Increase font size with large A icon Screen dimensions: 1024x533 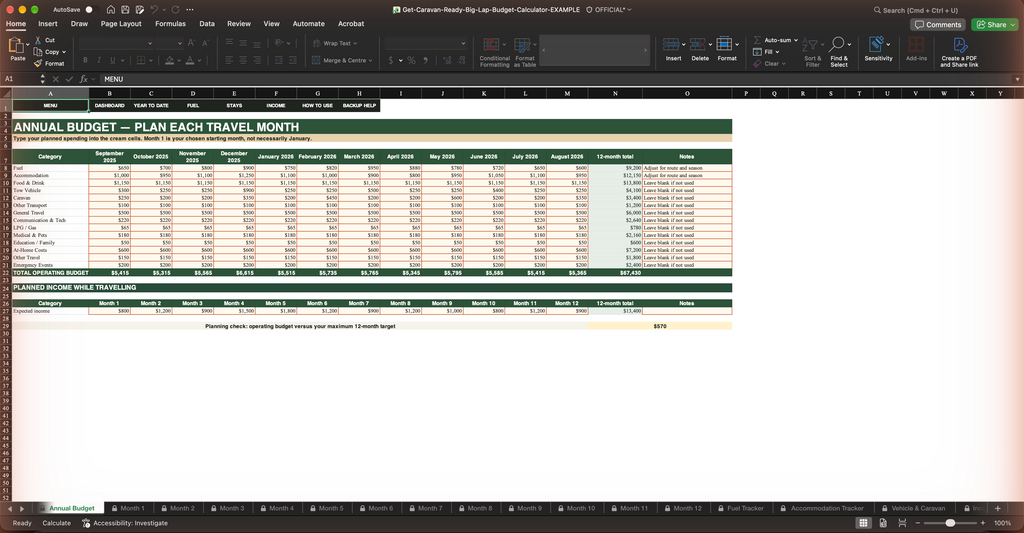pos(191,43)
